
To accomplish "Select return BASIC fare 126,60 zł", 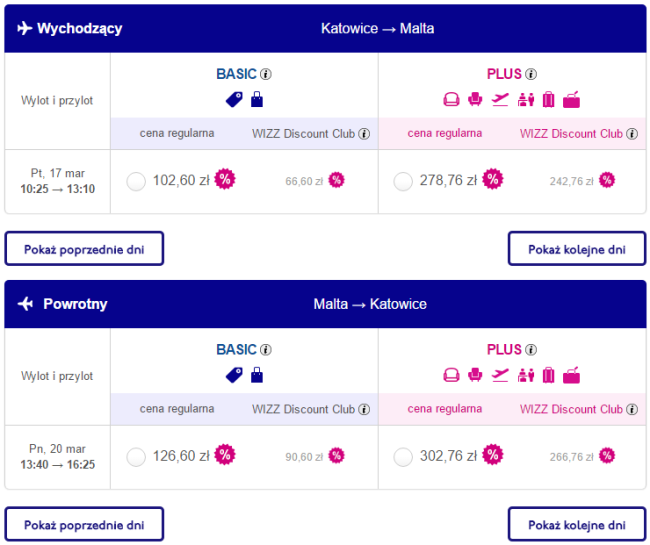I will (136, 457).
